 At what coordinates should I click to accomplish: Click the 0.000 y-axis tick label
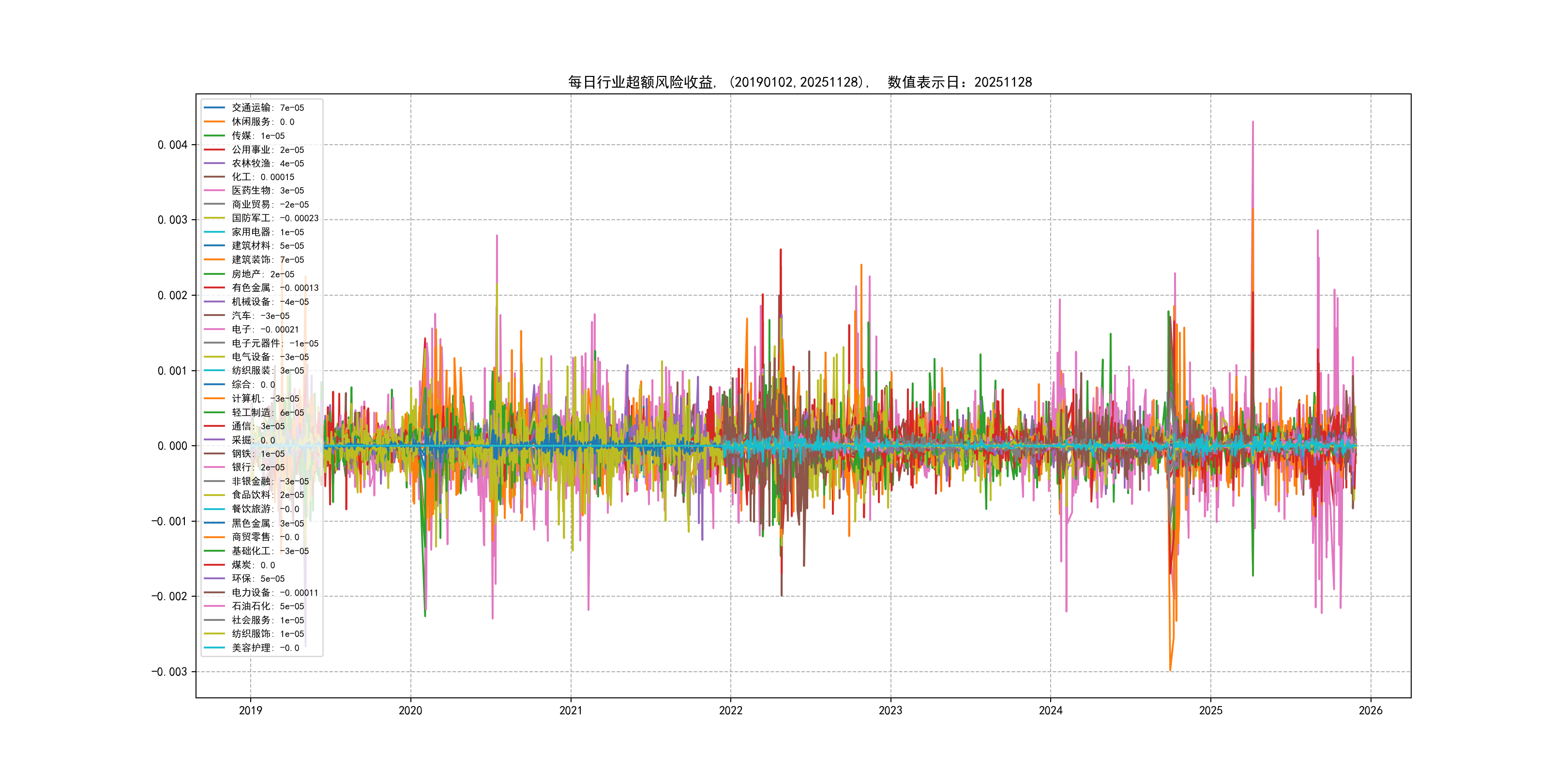[172, 446]
